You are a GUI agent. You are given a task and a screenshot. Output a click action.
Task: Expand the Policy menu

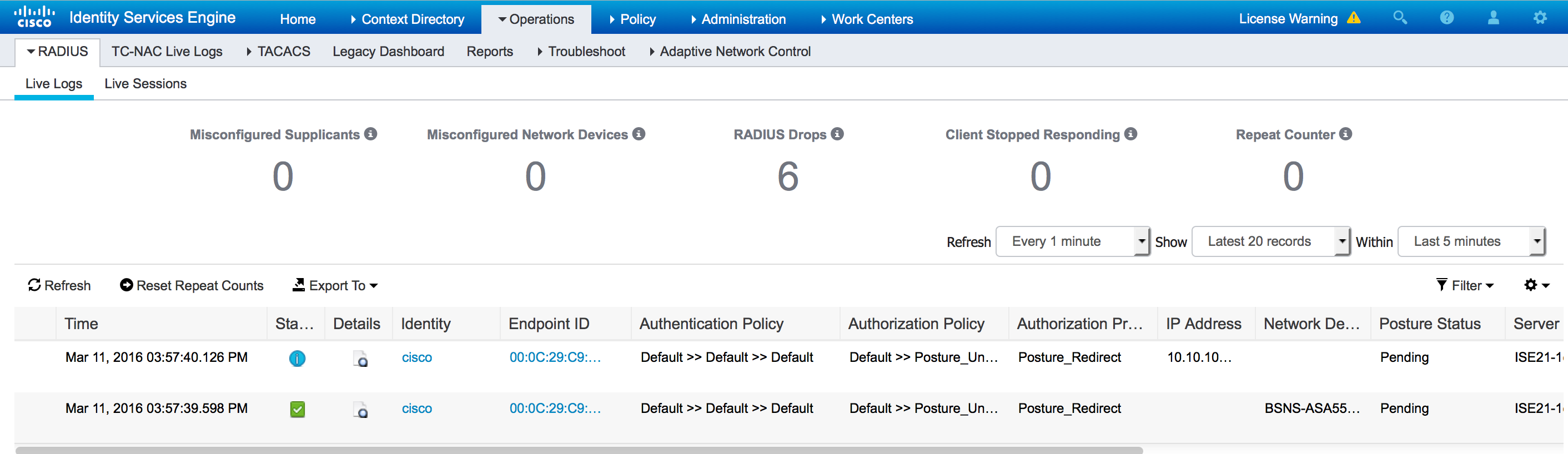[x=632, y=19]
